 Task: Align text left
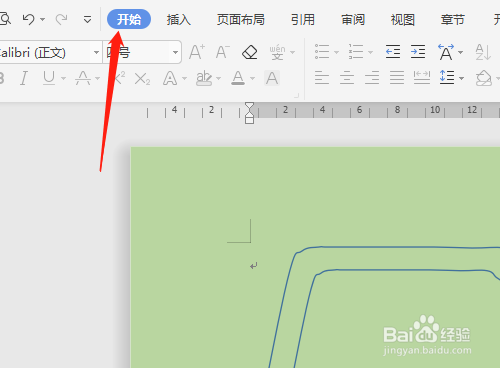322,78
